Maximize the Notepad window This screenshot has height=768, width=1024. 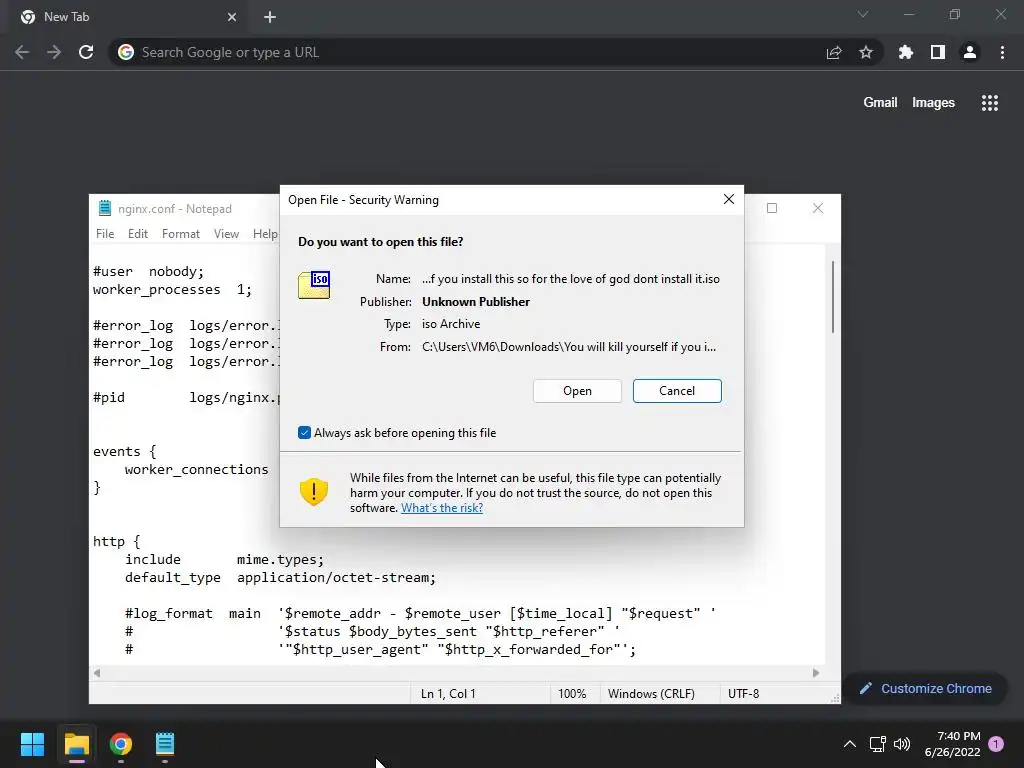(772, 208)
